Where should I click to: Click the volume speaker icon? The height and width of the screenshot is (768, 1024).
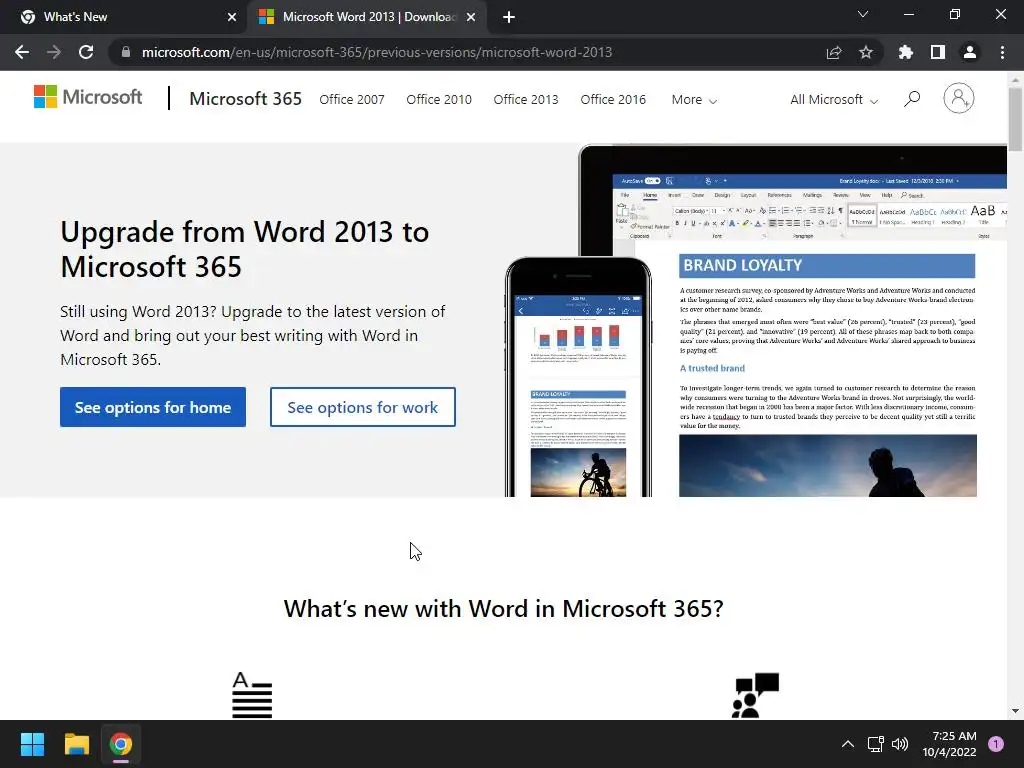click(900, 744)
